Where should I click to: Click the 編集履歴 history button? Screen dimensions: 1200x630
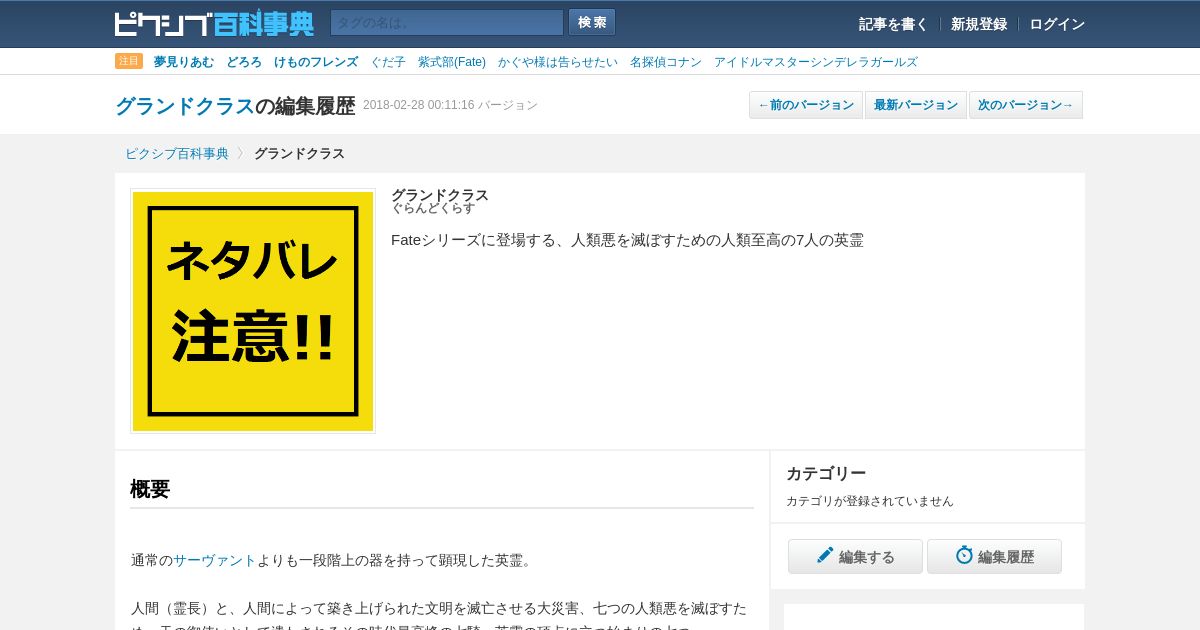994,556
